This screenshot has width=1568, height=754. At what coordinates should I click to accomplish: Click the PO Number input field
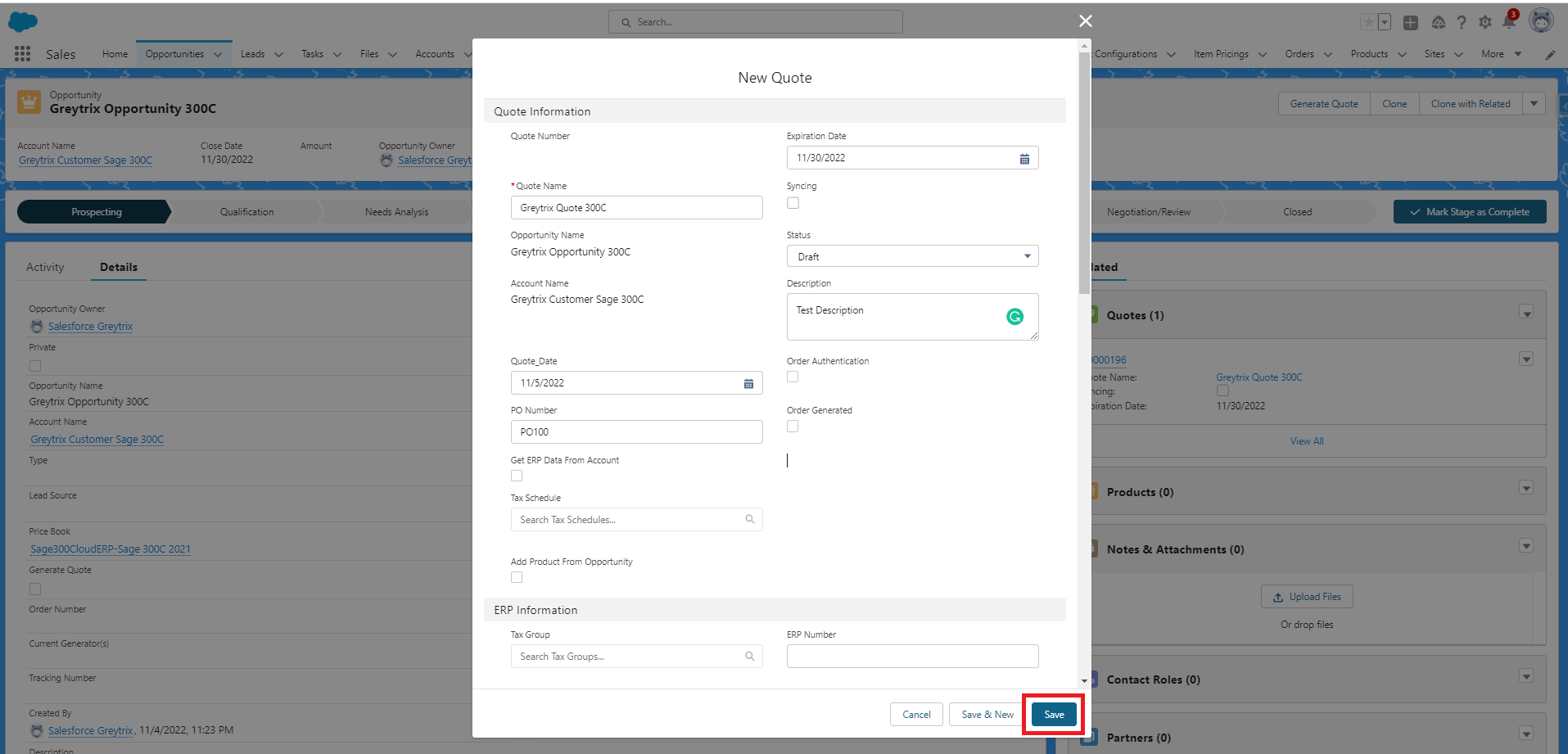pos(637,432)
